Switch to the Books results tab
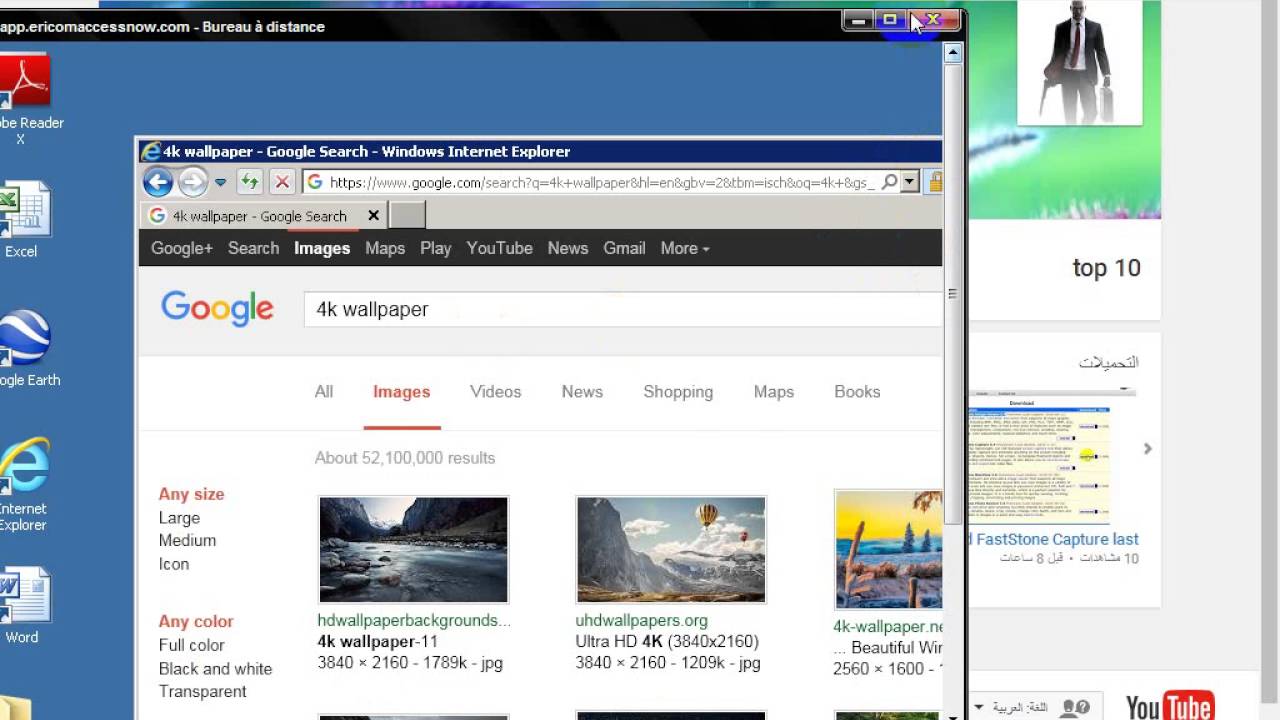Screen dimensions: 1280x720 click(x=857, y=392)
